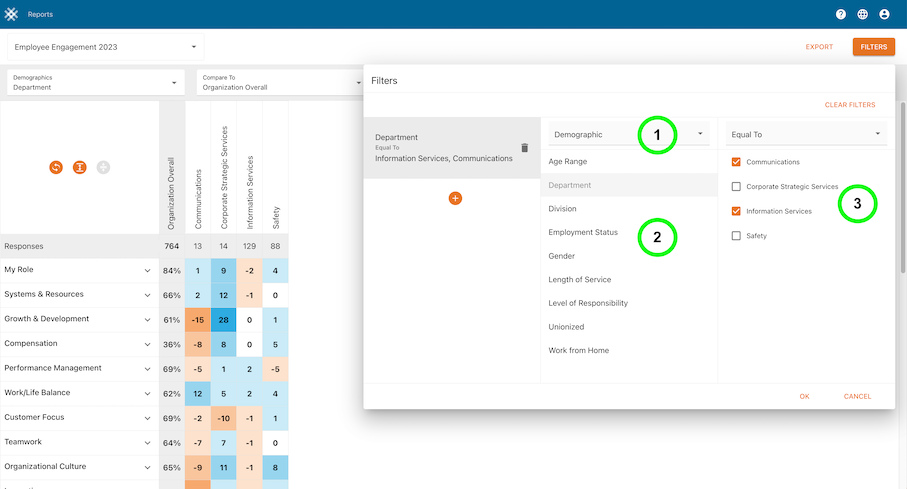Click the -15 Growth & Development heatmap cell

point(198,320)
